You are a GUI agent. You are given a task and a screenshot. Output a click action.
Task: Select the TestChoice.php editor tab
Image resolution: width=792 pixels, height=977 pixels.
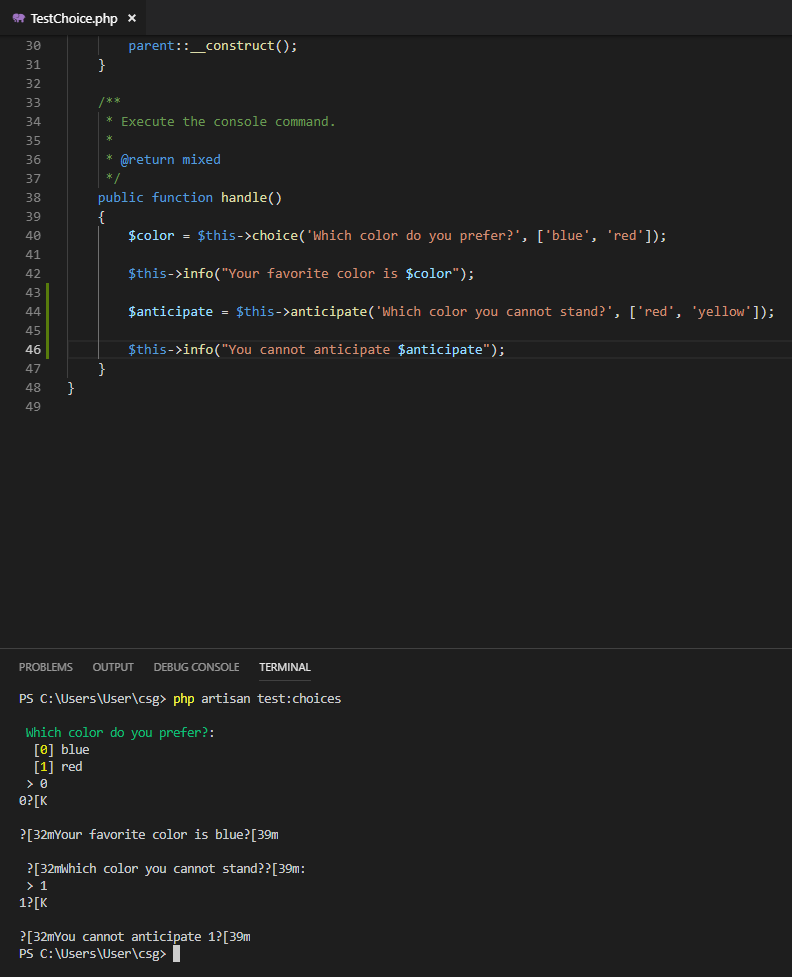[x=73, y=18]
